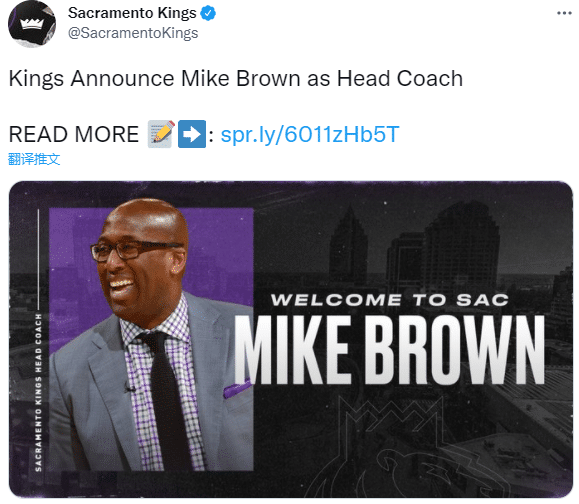Click the 翻译推文 translate tweet link
The image size is (579, 504).
(34, 159)
